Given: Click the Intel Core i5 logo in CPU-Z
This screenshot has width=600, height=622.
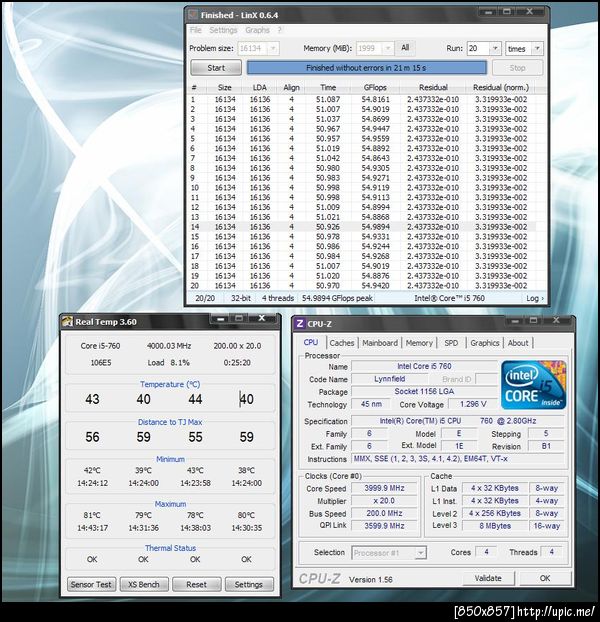Looking at the screenshot, I should click(533, 385).
